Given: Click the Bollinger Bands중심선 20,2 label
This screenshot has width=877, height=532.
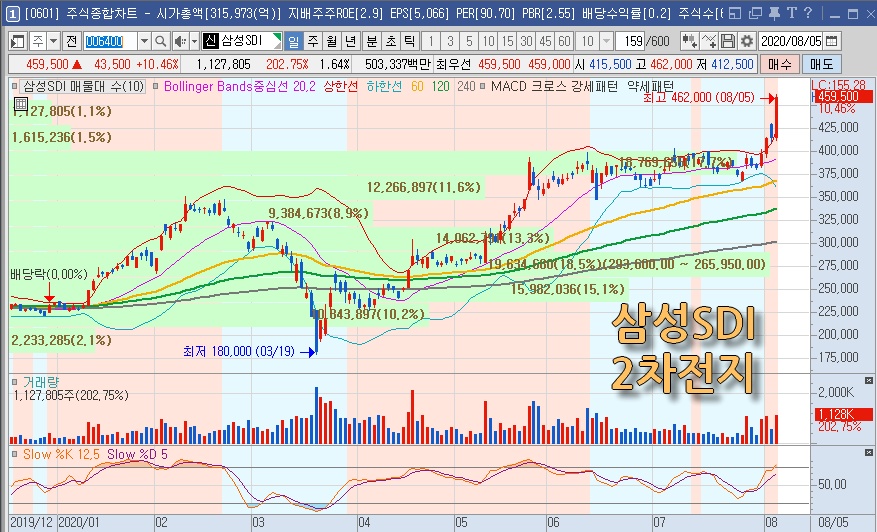Looking at the screenshot, I should pos(240,86).
